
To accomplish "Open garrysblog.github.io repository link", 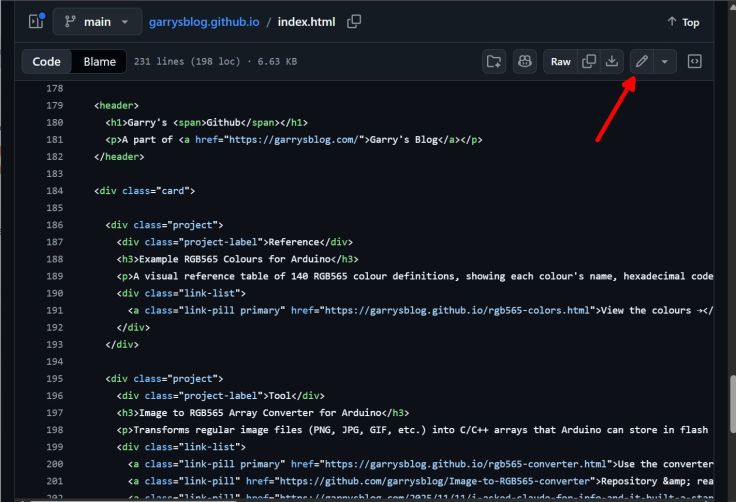I will (204, 22).
